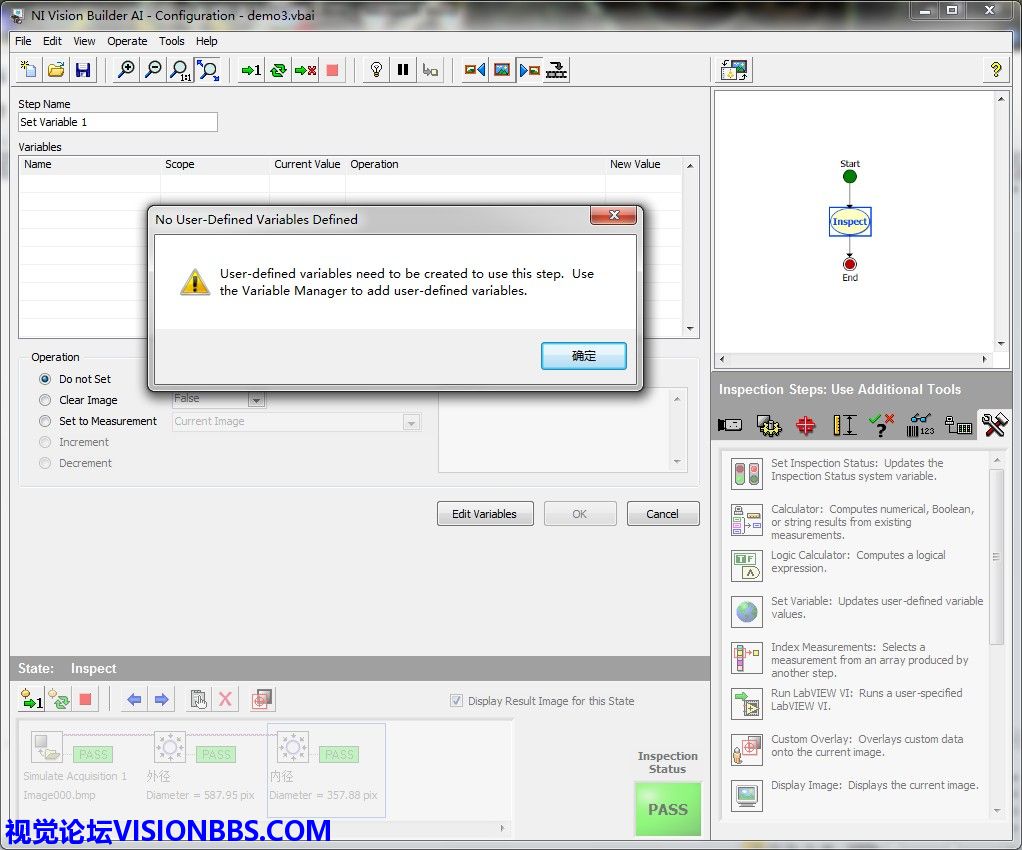The width and height of the screenshot is (1022, 850).
Task: Click the Variables table scroll down arrow
Action: click(690, 329)
